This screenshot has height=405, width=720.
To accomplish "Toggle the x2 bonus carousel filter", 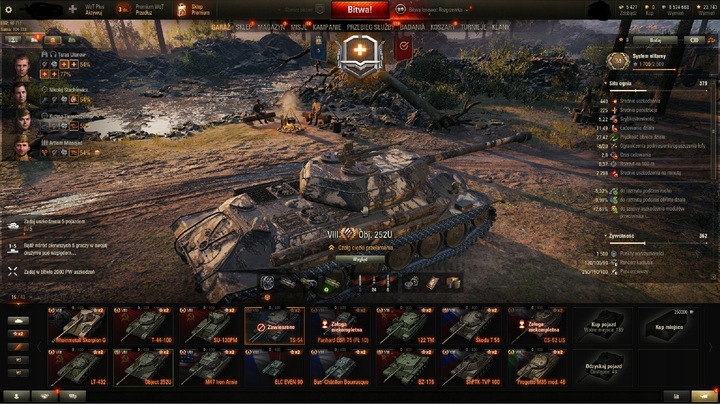I will (18, 334).
